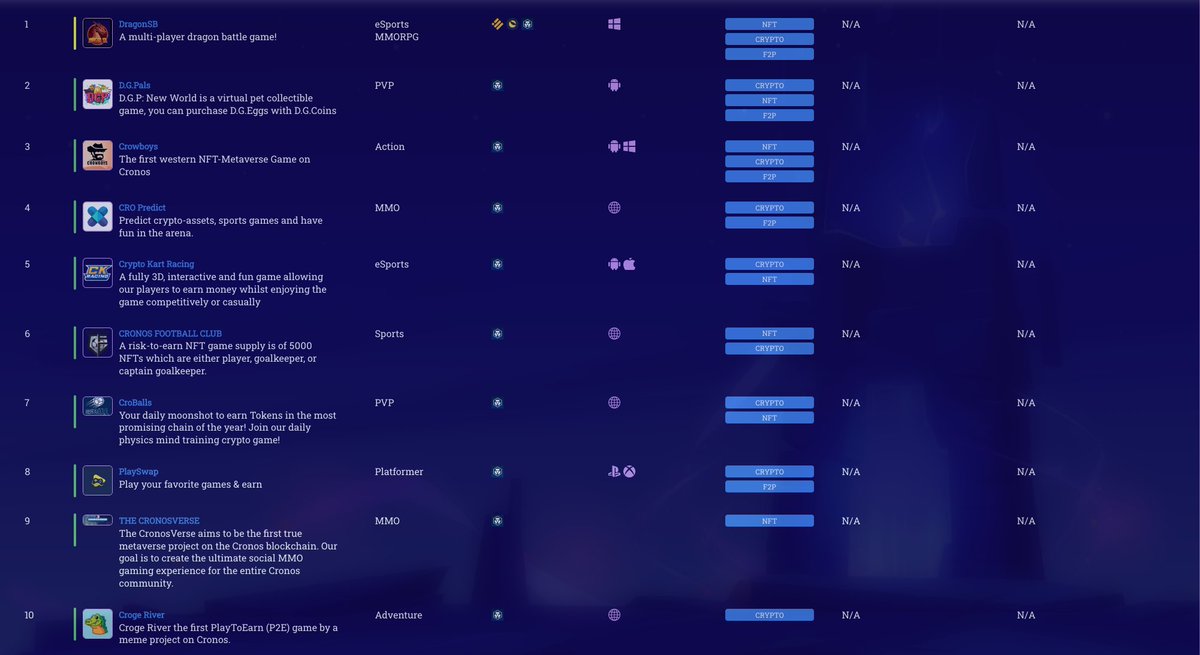Select the web globe icon for CroBalls
The height and width of the screenshot is (655, 1200).
pos(614,402)
